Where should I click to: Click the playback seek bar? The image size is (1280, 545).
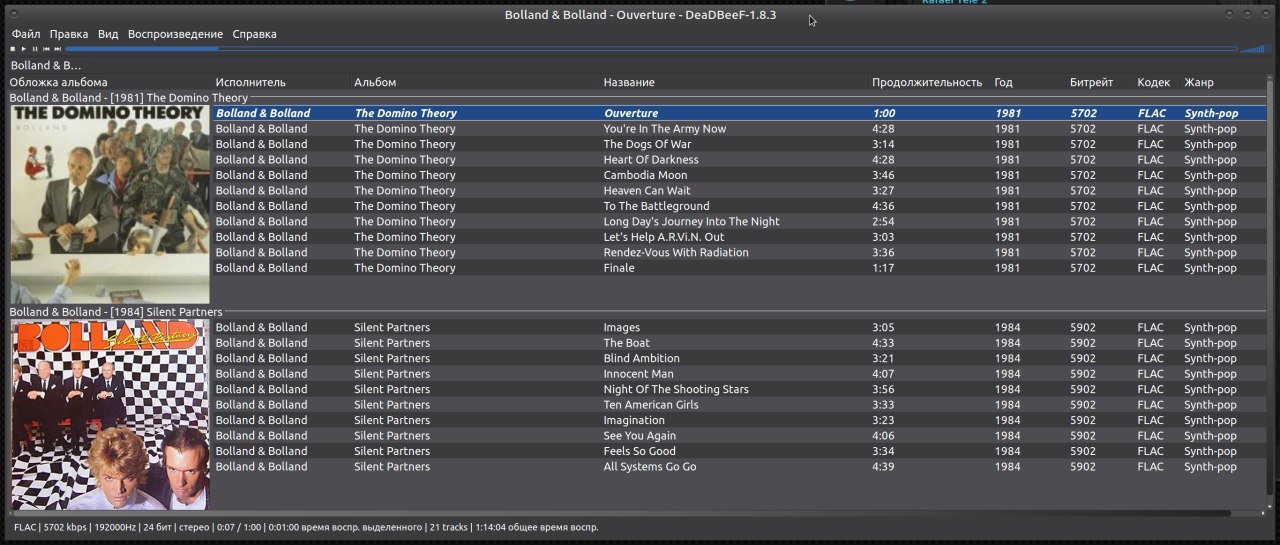coord(651,48)
